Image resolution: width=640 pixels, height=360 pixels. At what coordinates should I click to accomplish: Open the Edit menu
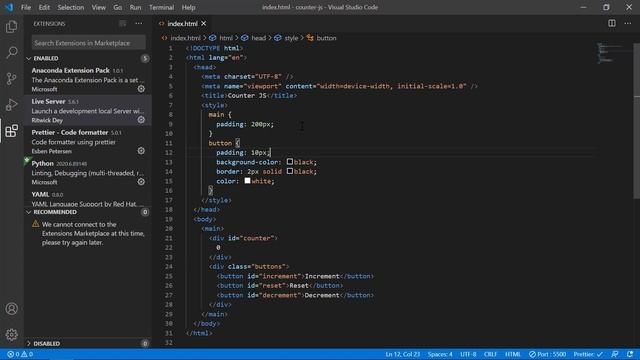point(44,7)
